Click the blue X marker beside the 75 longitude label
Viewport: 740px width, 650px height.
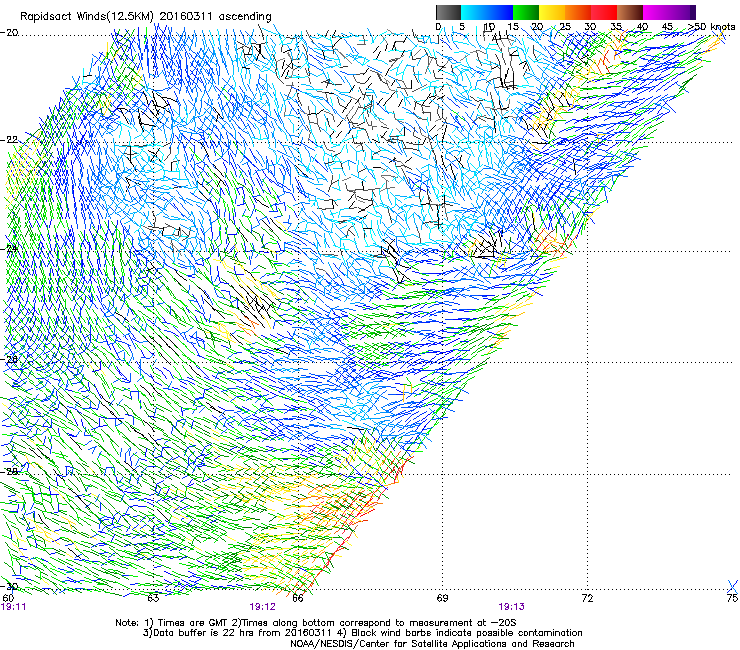(732, 586)
